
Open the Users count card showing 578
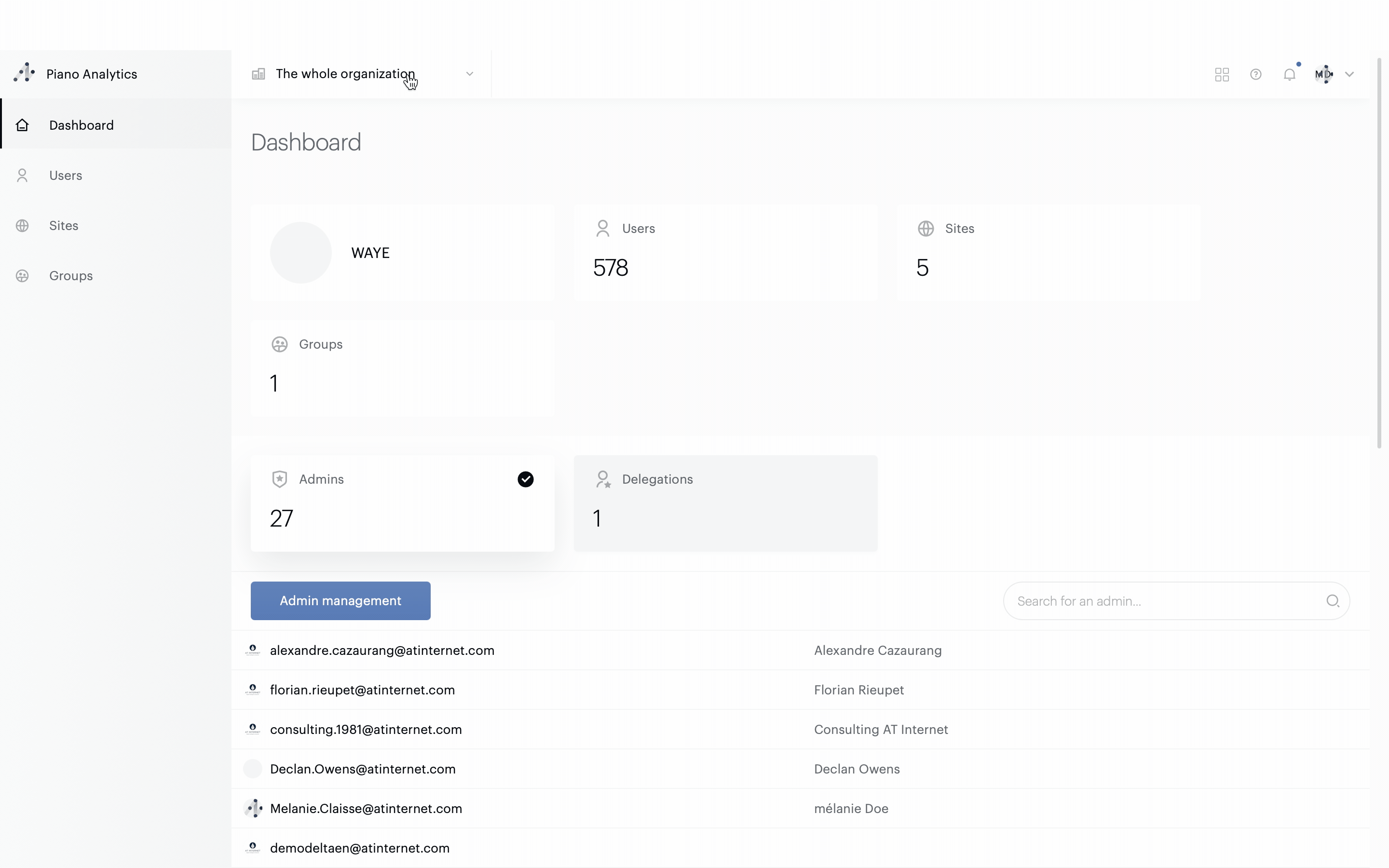point(725,253)
